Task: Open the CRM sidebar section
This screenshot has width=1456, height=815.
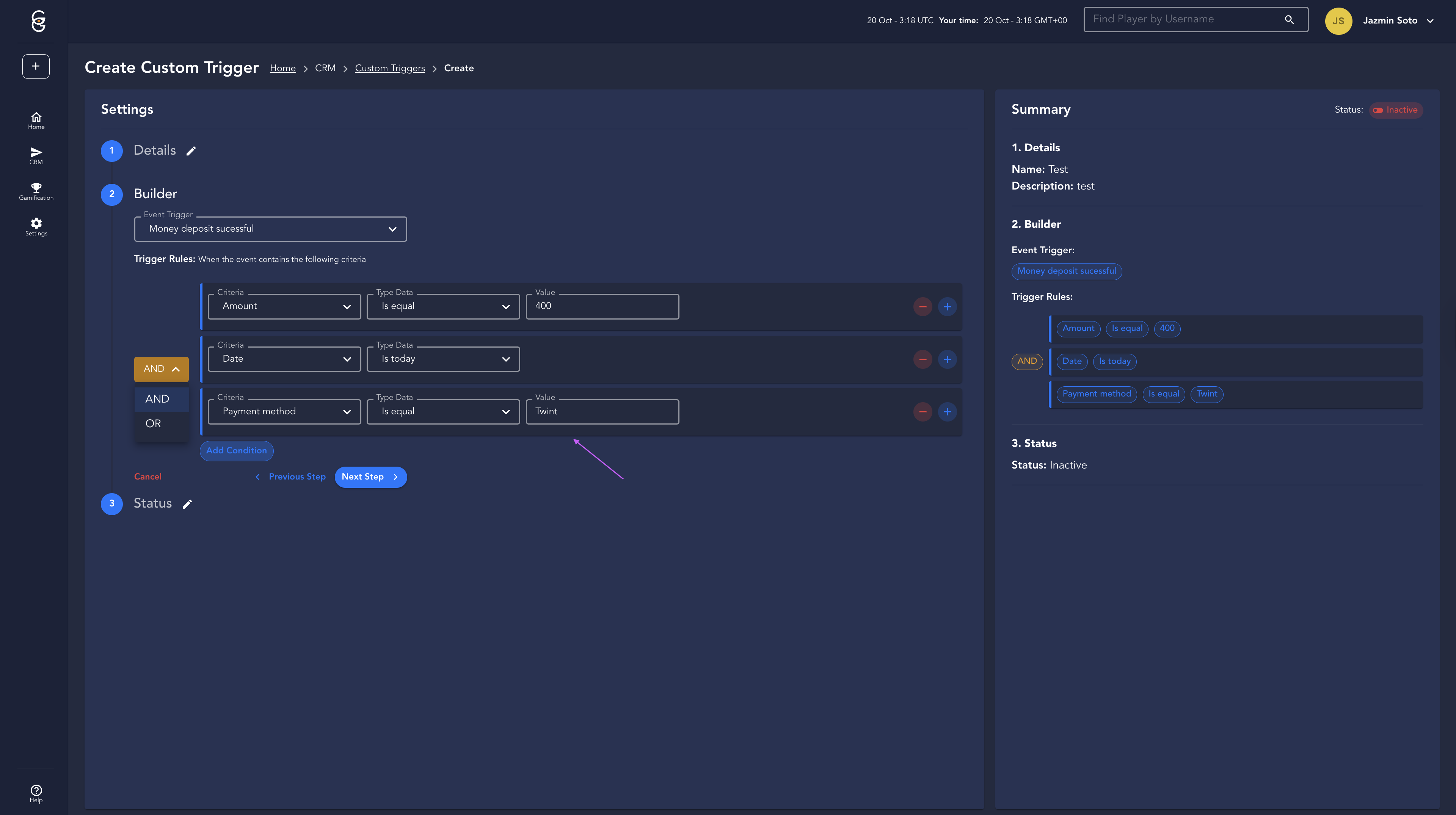Action: (x=36, y=155)
